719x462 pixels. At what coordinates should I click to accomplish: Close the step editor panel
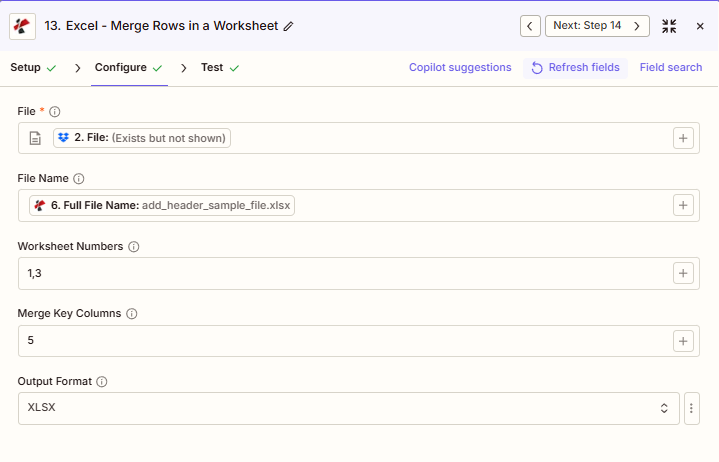pos(700,26)
